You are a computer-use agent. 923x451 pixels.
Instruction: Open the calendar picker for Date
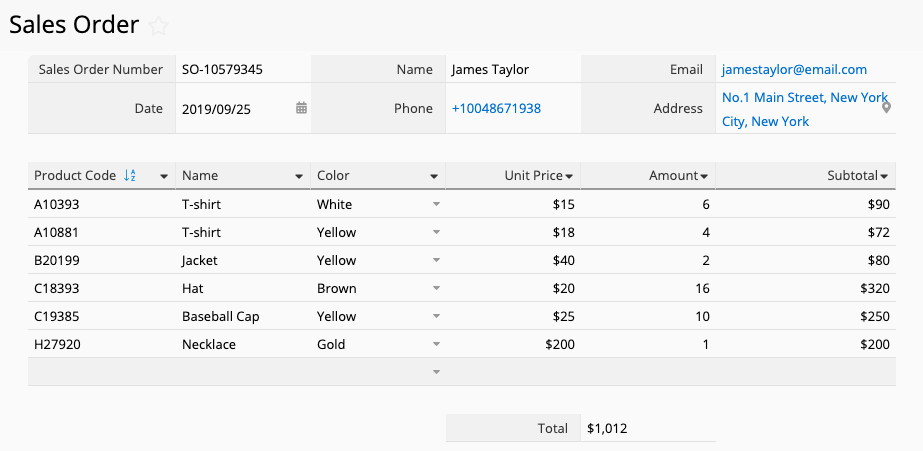click(x=301, y=108)
